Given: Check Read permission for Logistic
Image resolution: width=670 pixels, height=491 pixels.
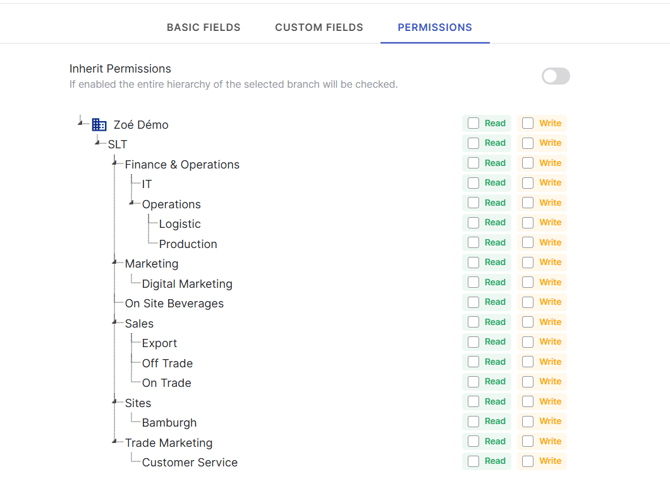Looking at the screenshot, I should pyautogui.click(x=474, y=223).
